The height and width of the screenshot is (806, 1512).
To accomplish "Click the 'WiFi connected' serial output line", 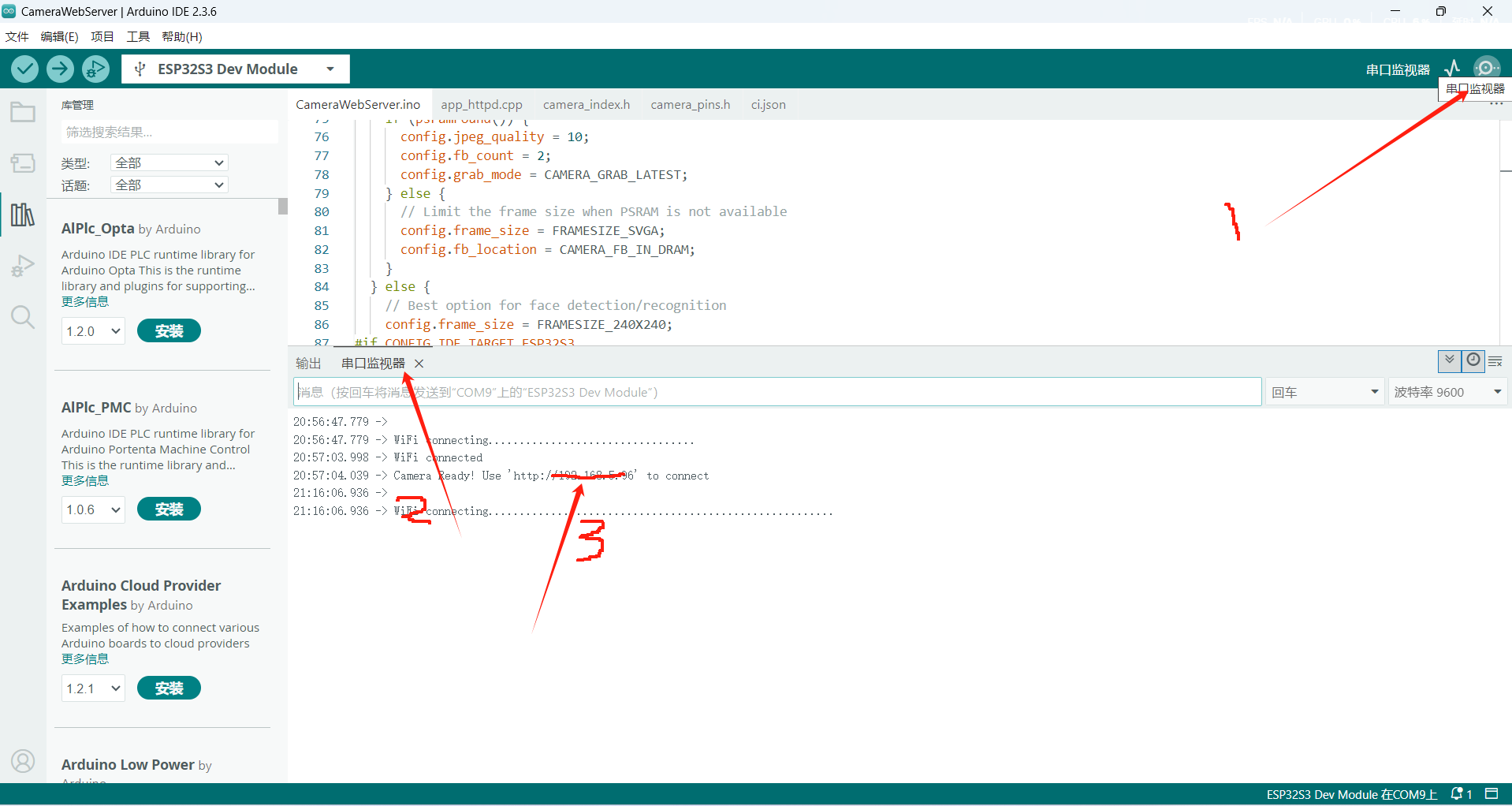I will pyautogui.click(x=438, y=457).
